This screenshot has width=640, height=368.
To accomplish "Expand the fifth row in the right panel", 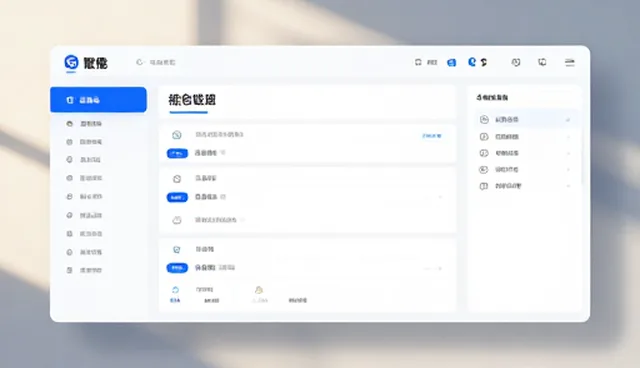I will (x=568, y=186).
